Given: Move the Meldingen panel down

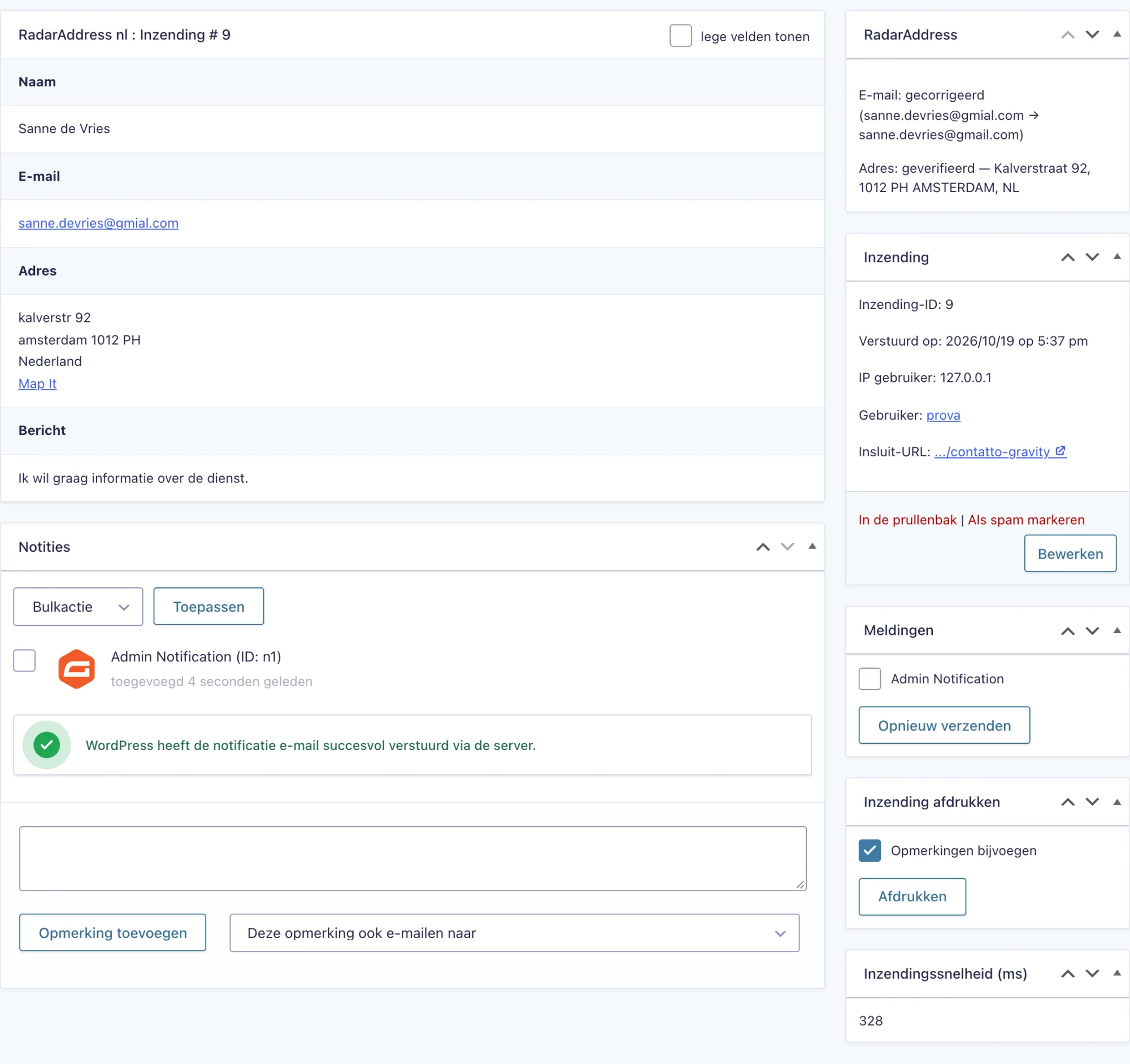Looking at the screenshot, I should [1092, 631].
